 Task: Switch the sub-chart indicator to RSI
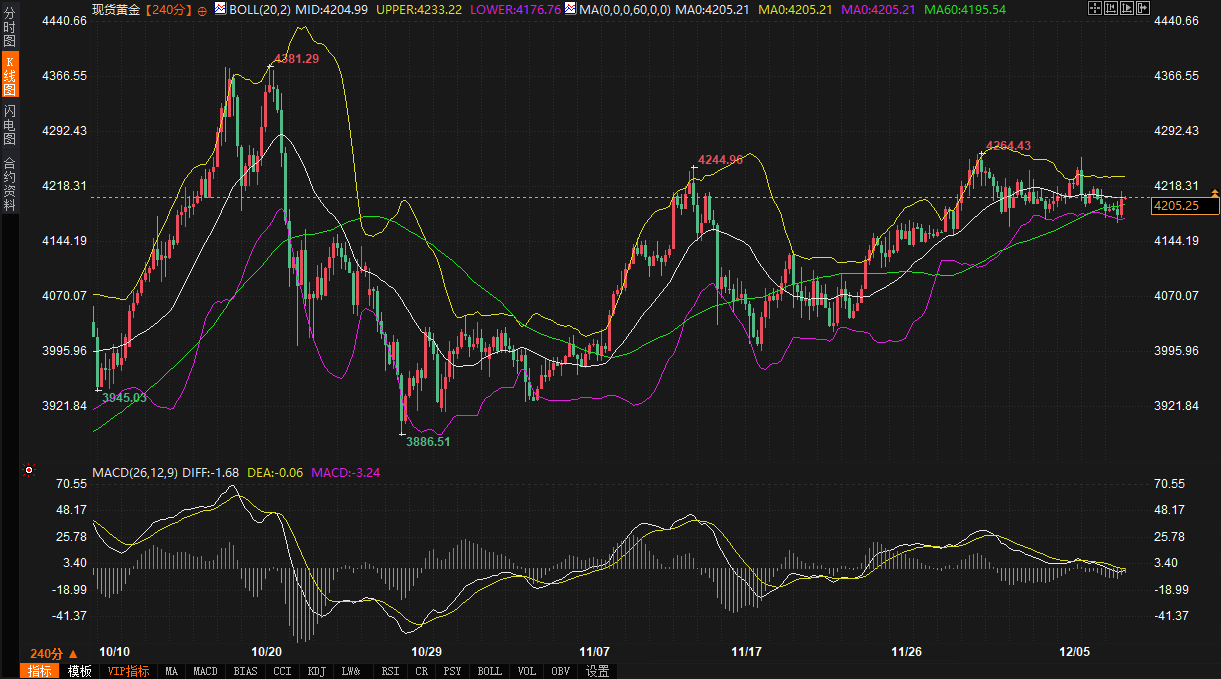(x=390, y=671)
